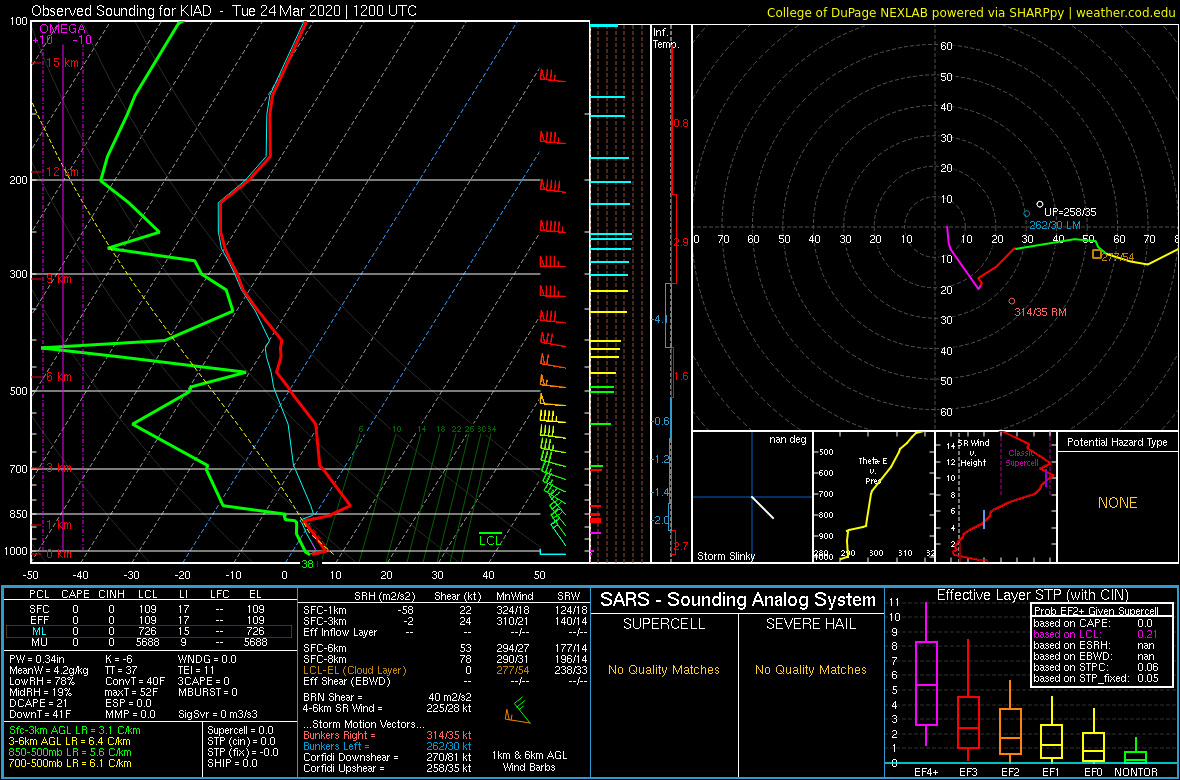Viewport: 1180px width, 780px height.
Task: Click the orange mean-wind square on the hodograph
Action: click(x=1097, y=254)
